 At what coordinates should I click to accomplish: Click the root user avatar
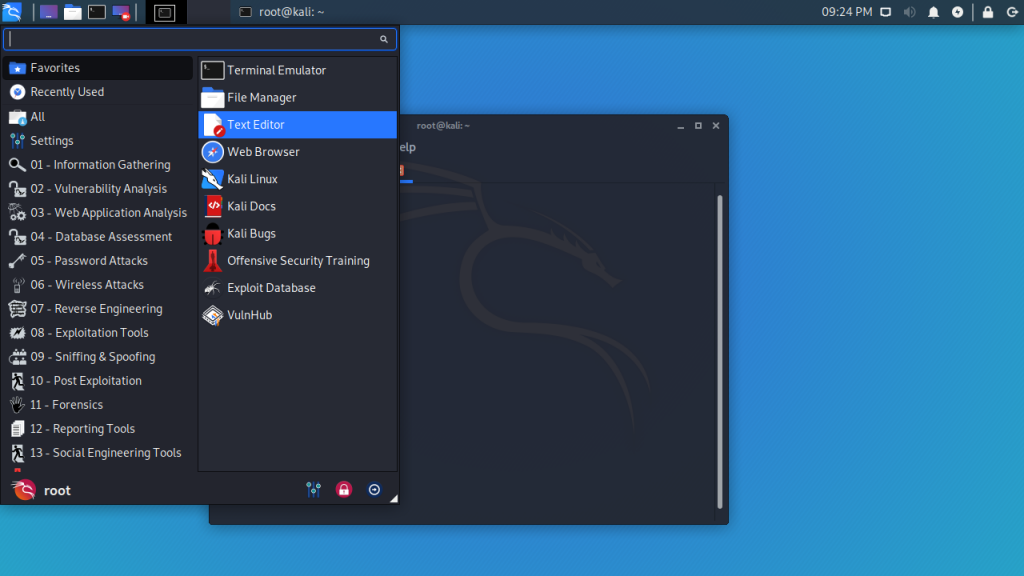(x=24, y=490)
